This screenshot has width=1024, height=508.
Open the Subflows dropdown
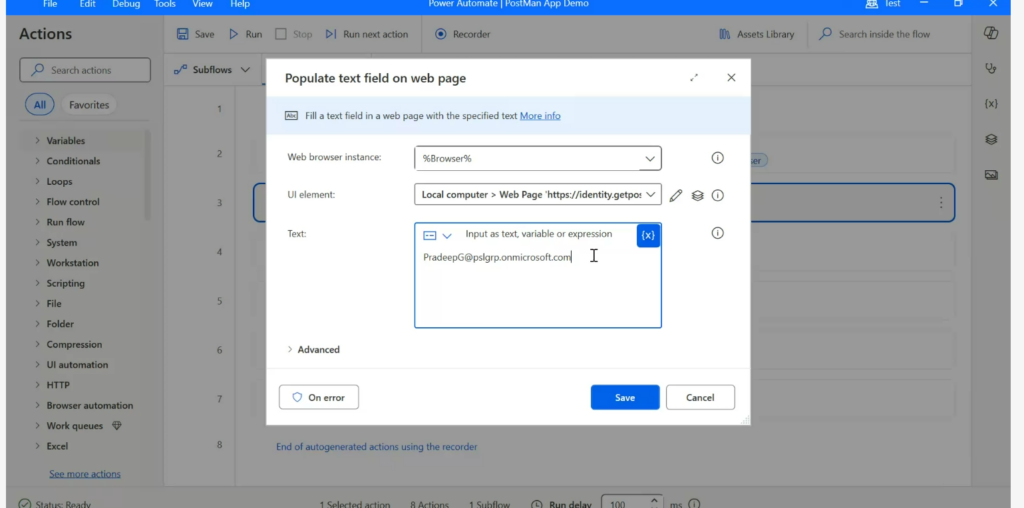[212, 69]
